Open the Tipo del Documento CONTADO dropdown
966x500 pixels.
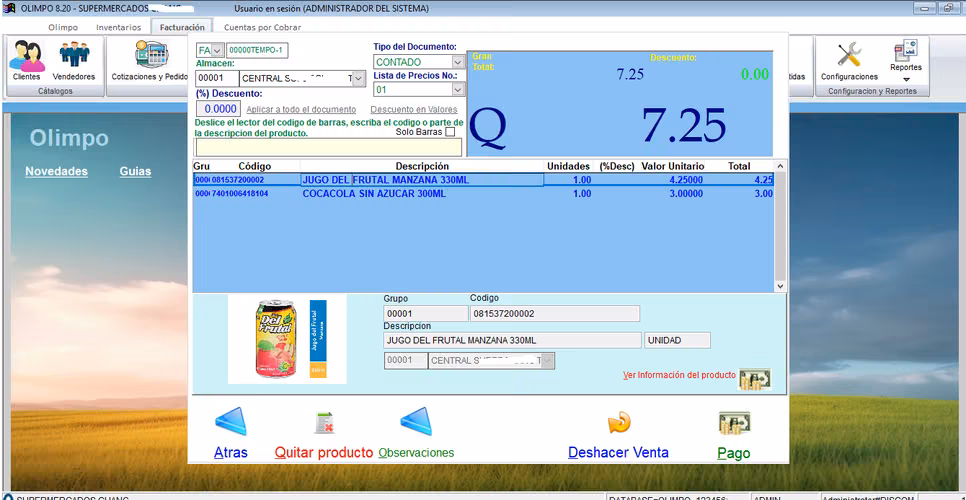457,62
